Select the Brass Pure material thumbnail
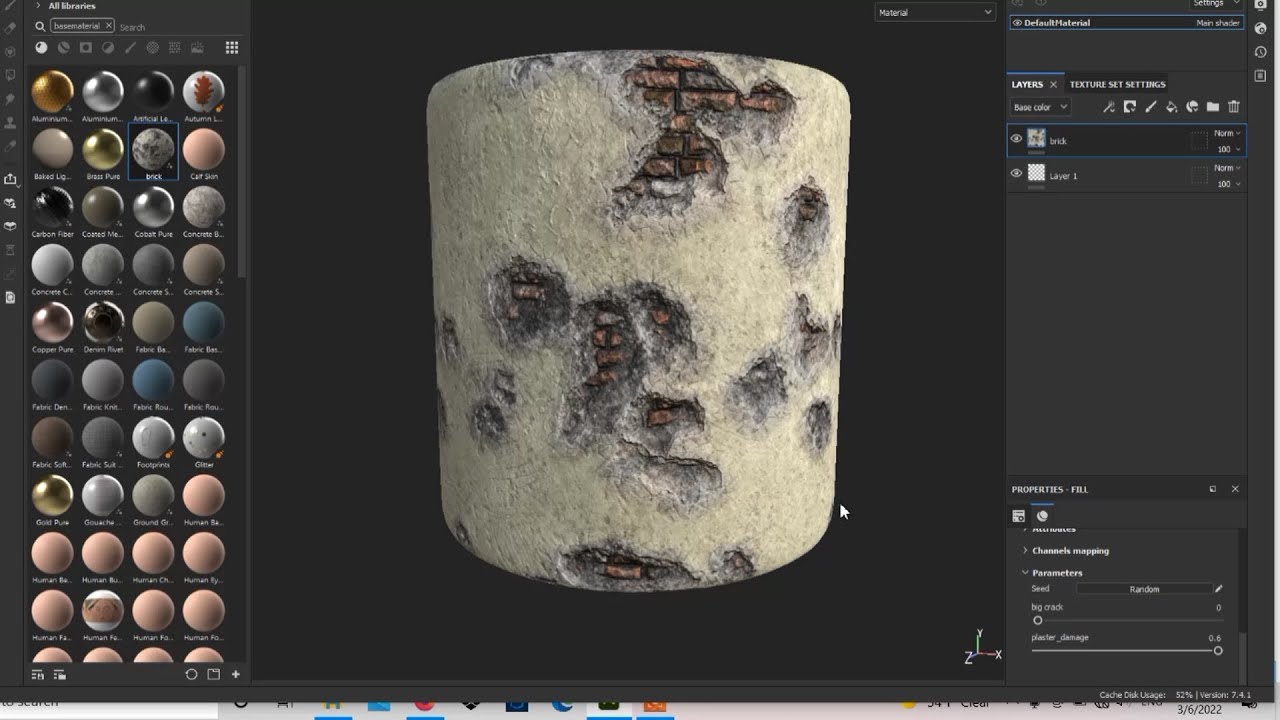This screenshot has width=1280, height=720. [x=103, y=148]
